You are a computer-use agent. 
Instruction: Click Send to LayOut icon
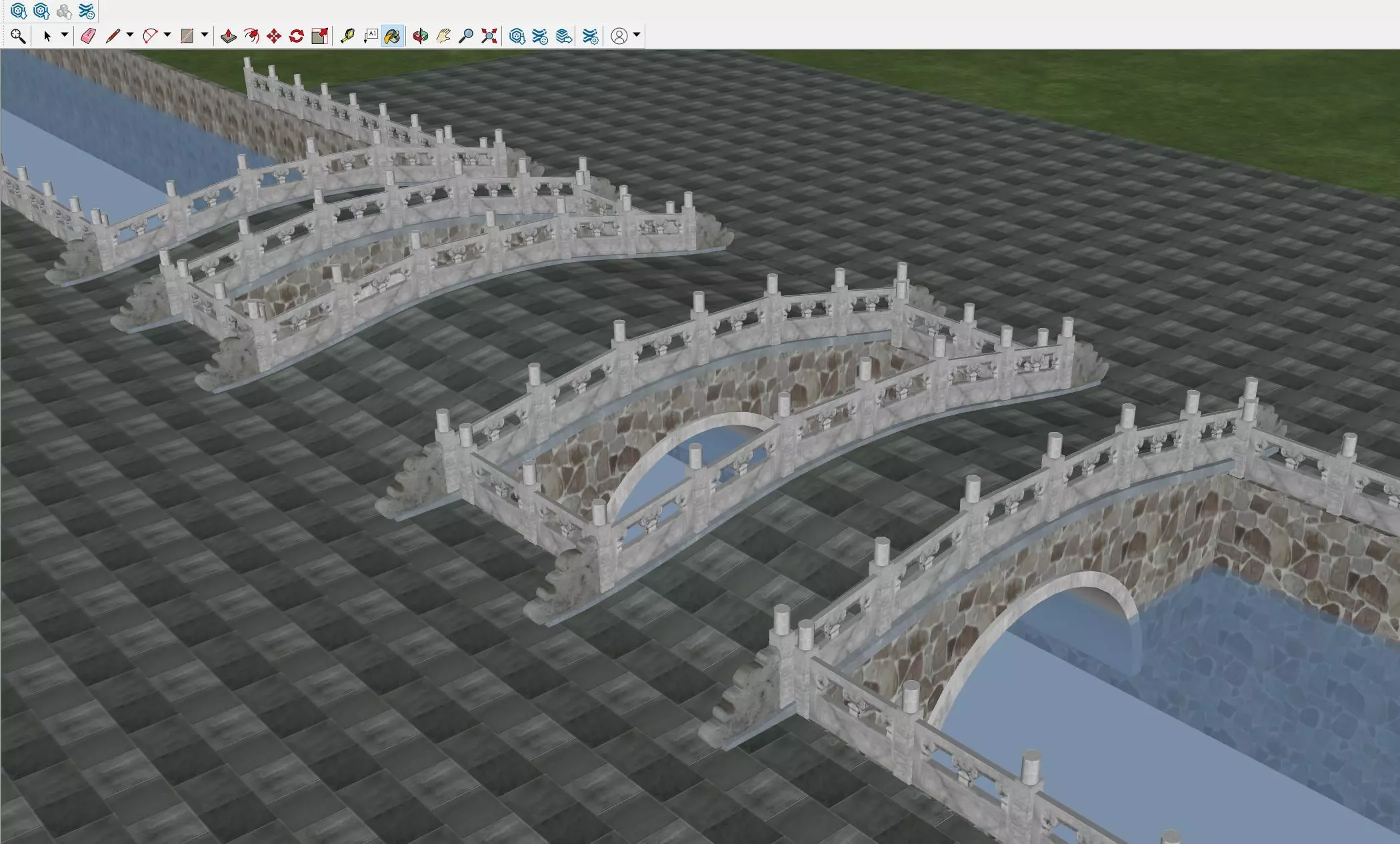(563, 36)
